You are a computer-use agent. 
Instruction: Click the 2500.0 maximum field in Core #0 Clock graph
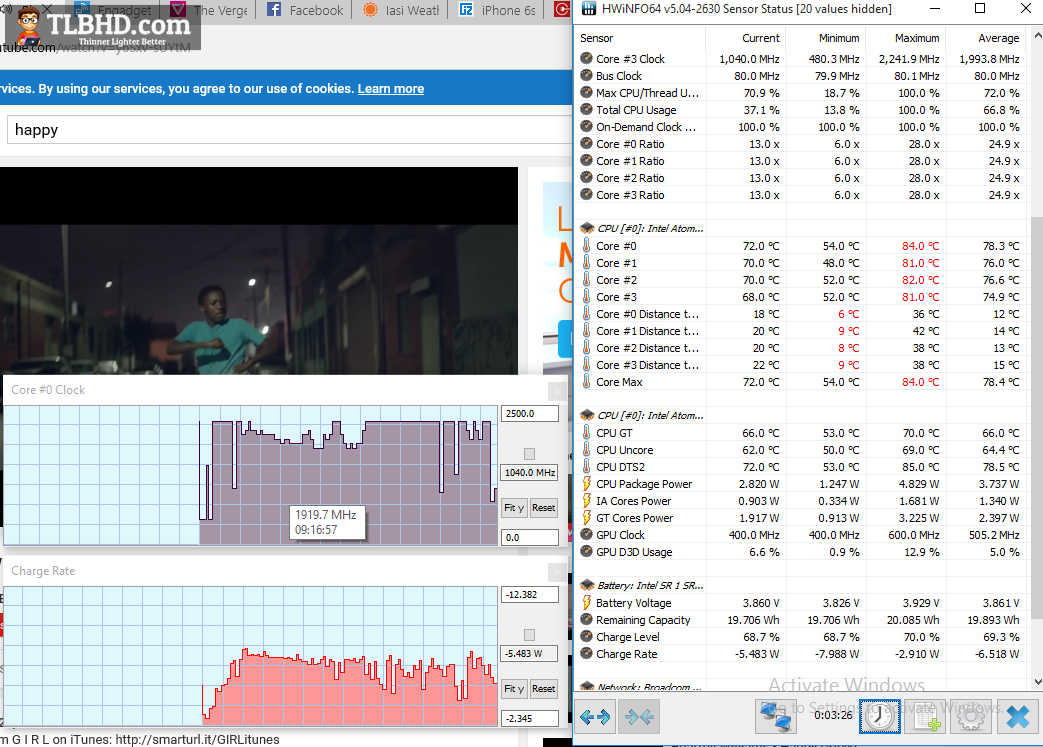529,413
